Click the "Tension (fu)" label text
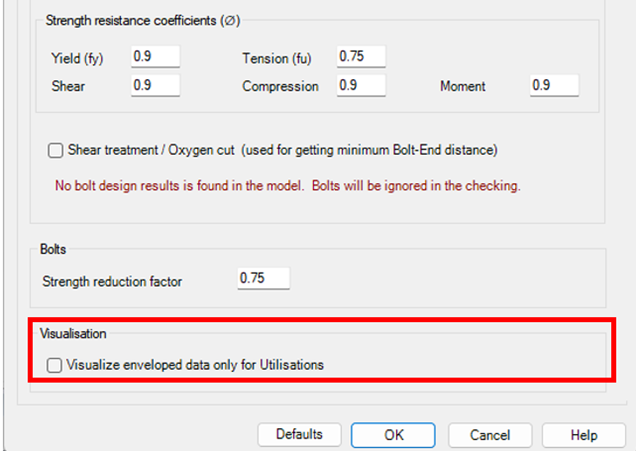Image resolution: width=636 pixels, height=451 pixels. (279, 59)
